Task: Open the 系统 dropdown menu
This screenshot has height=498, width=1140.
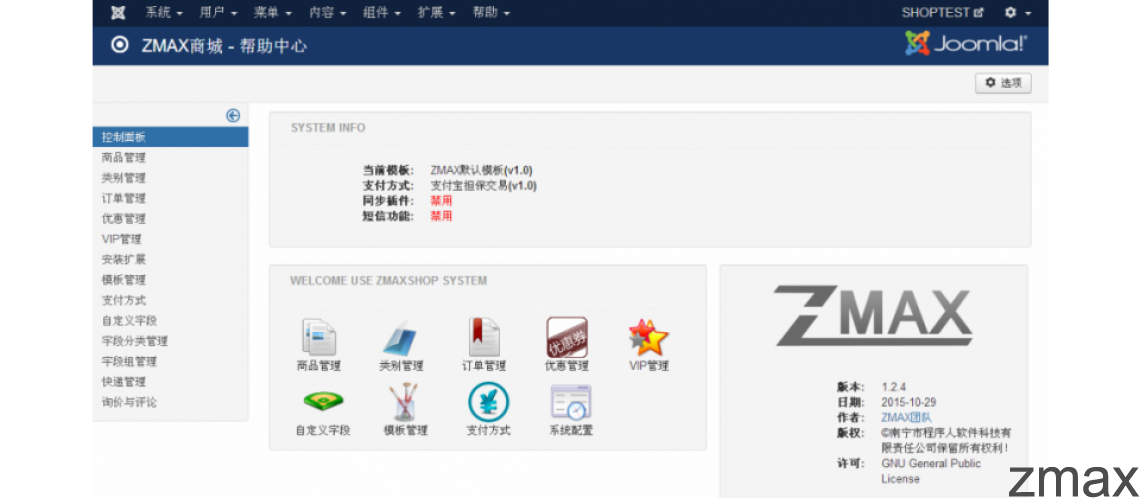Action: pos(164,13)
